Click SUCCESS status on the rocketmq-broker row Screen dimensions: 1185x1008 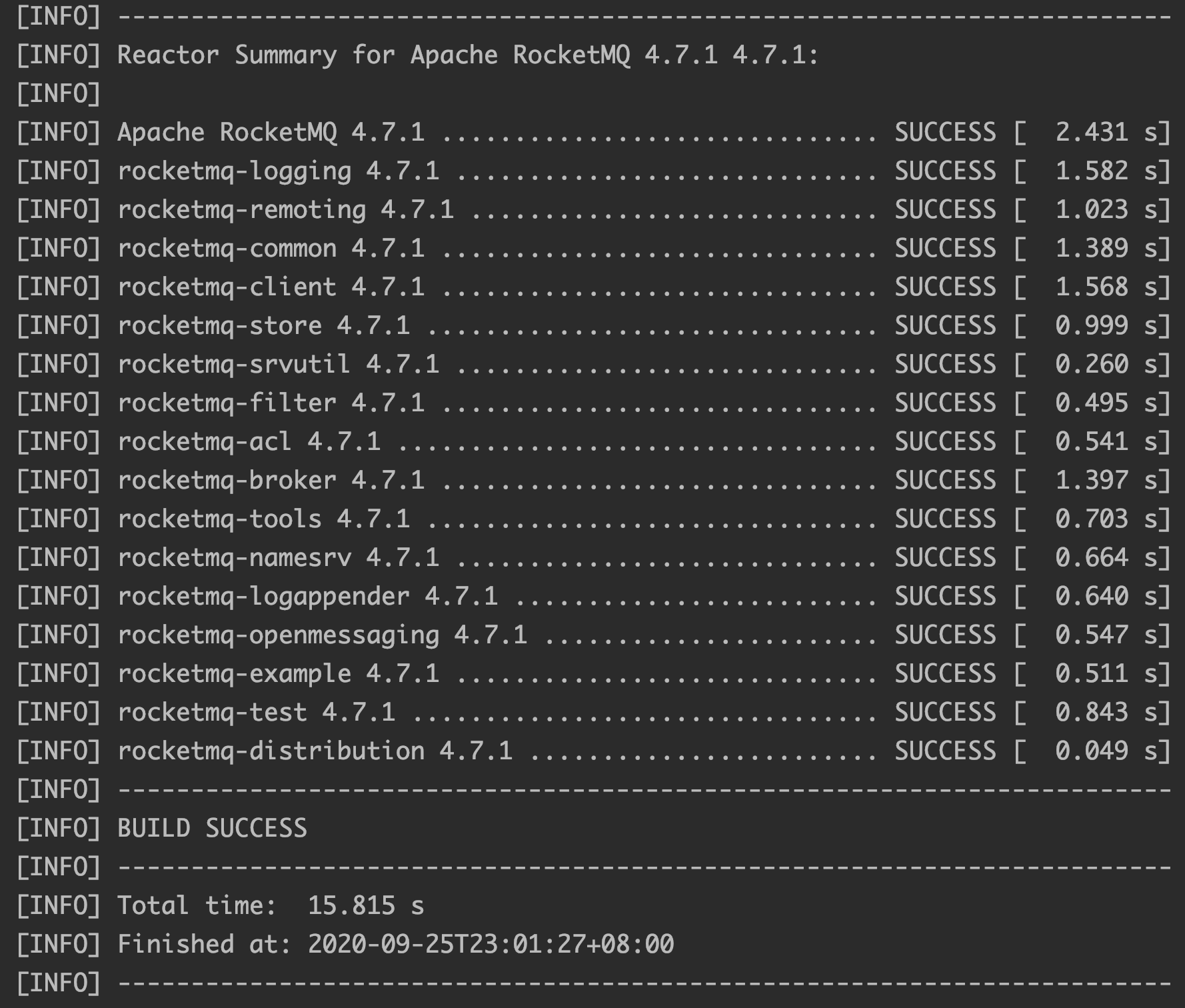[945, 480]
